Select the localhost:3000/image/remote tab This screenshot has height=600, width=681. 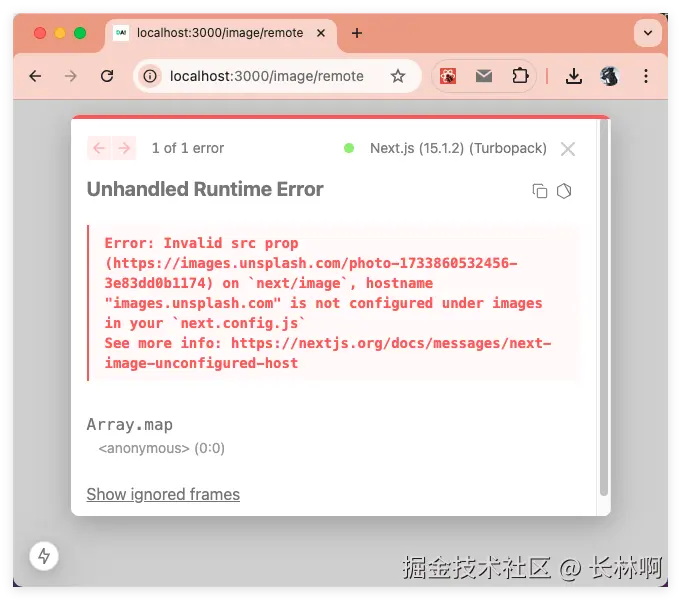tap(220, 33)
